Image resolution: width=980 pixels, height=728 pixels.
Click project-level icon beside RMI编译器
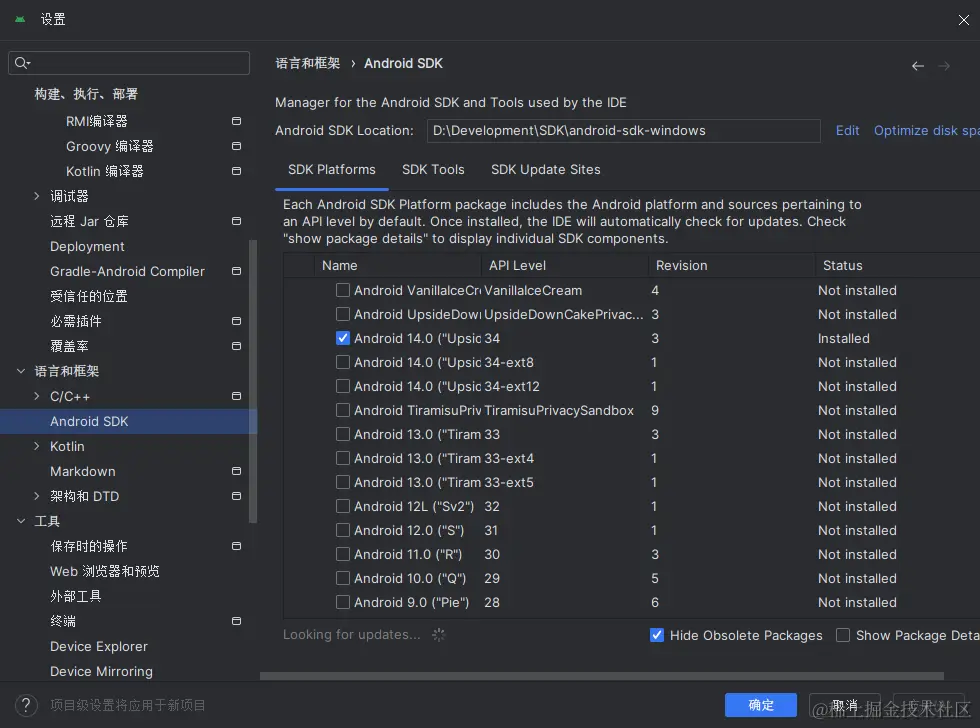pos(236,121)
